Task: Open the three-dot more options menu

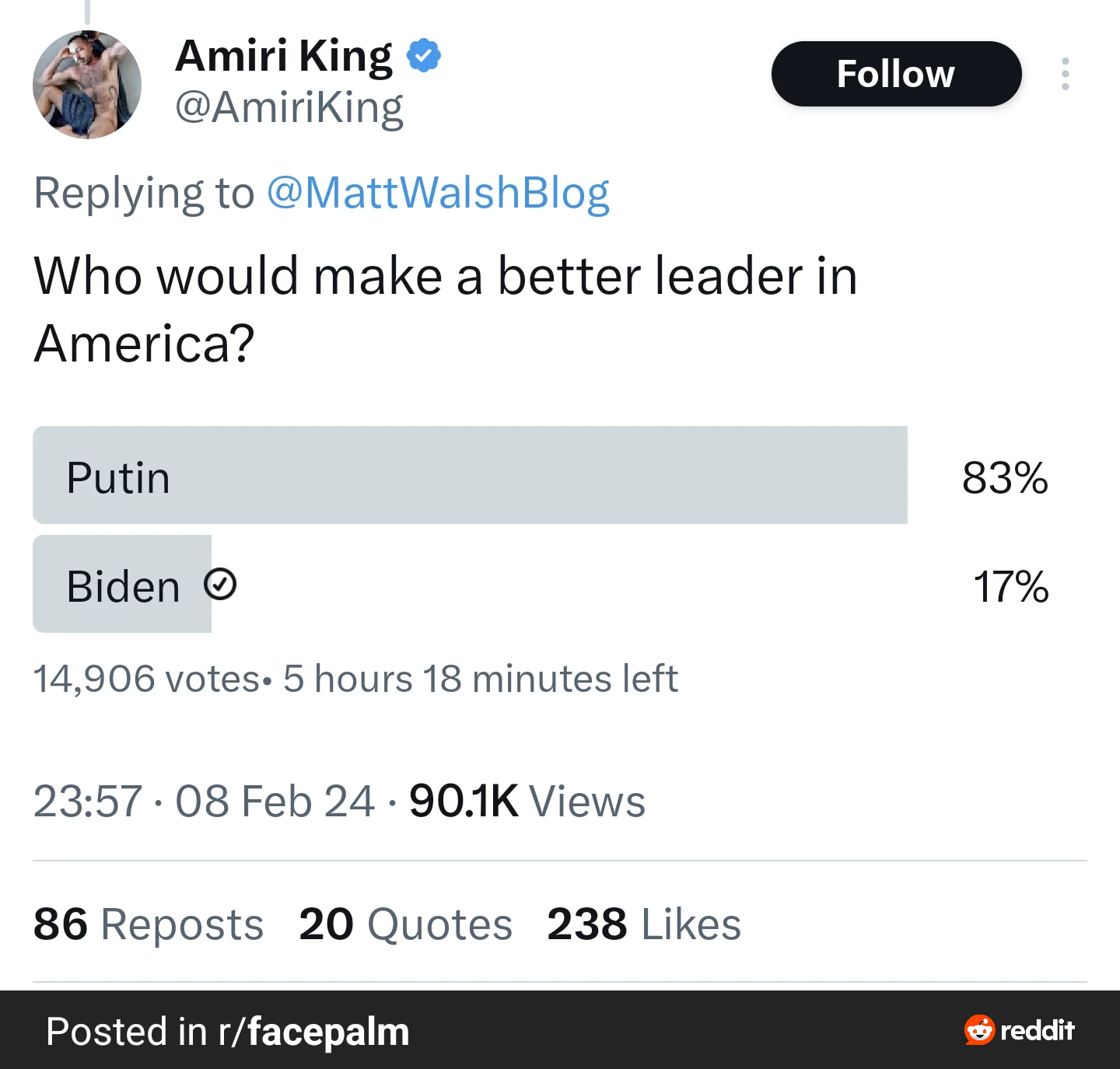Action: (x=1065, y=74)
